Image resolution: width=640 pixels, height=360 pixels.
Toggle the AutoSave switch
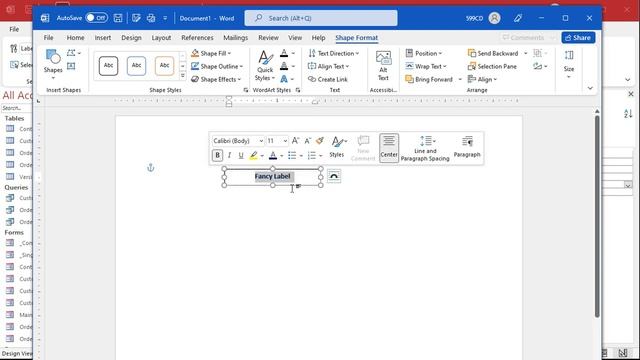click(x=96, y=18)
